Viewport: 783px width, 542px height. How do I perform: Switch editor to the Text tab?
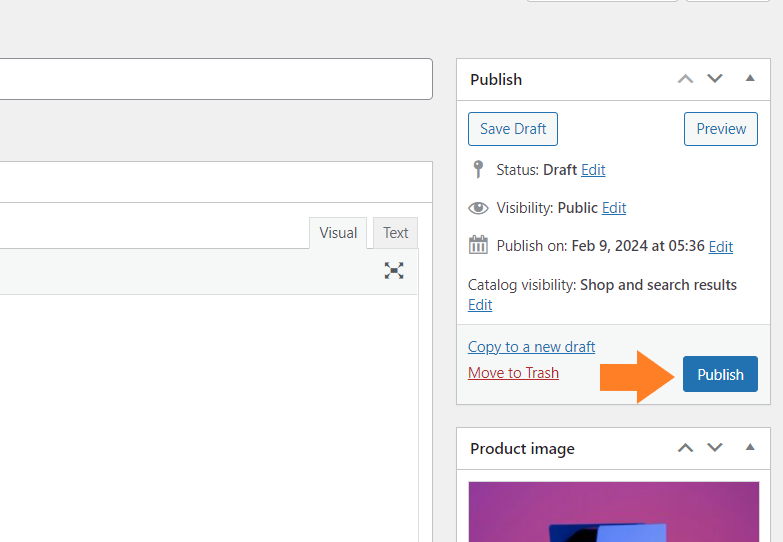coord(395,233)
